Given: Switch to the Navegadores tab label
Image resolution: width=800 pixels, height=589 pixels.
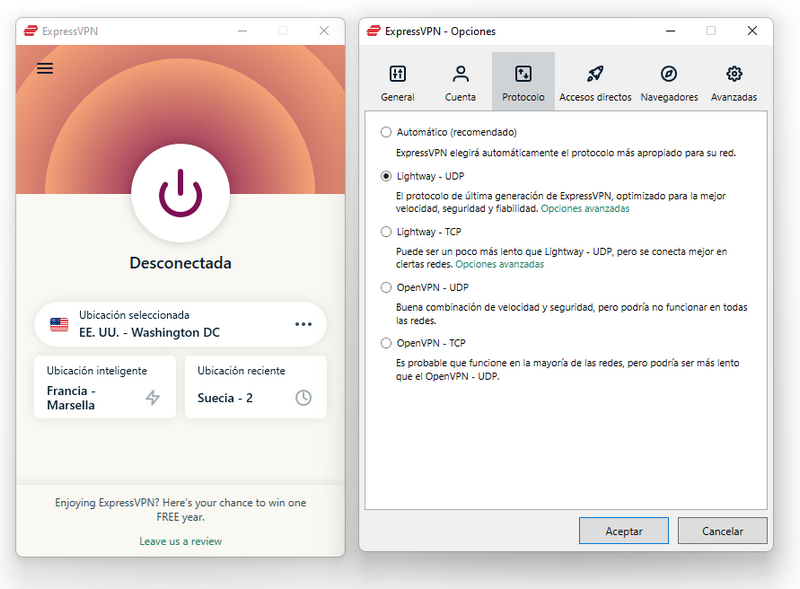Looking at the screenshot, I should click(669, 97).
